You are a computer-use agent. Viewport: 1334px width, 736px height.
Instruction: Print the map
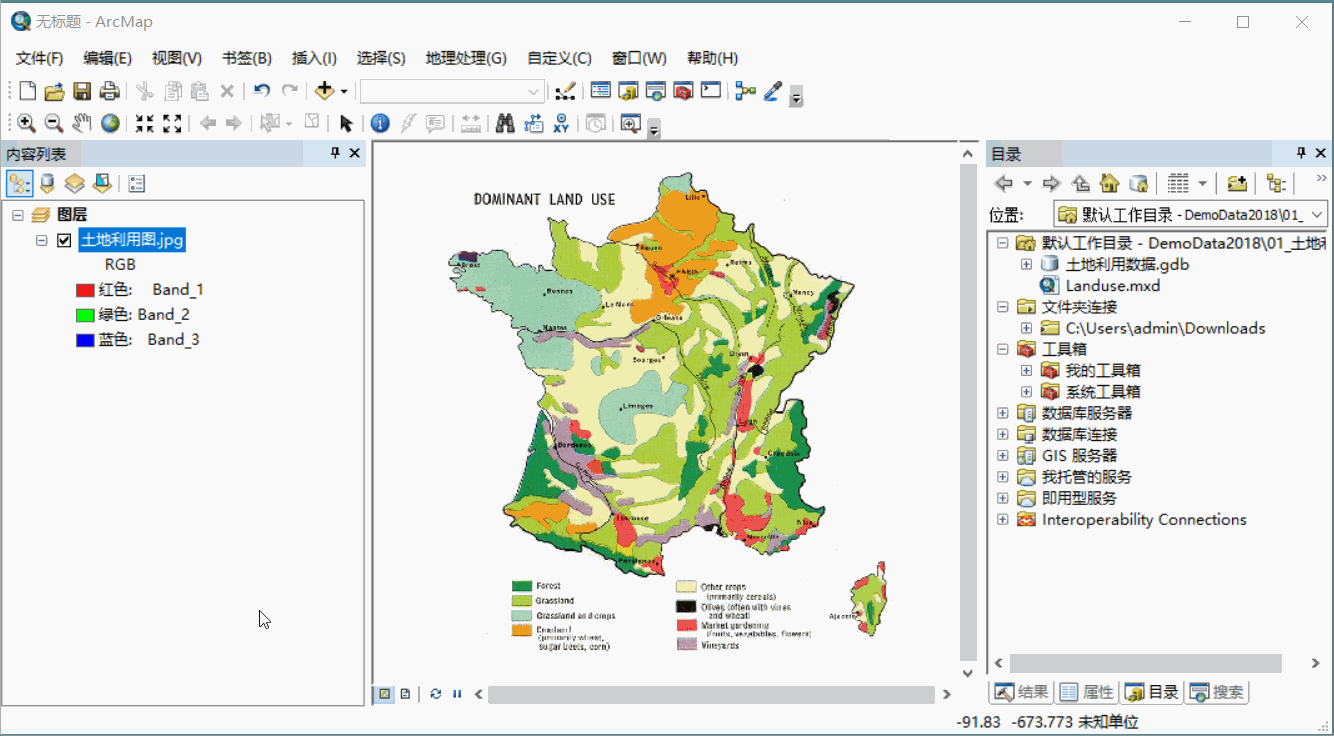point(110,91)
